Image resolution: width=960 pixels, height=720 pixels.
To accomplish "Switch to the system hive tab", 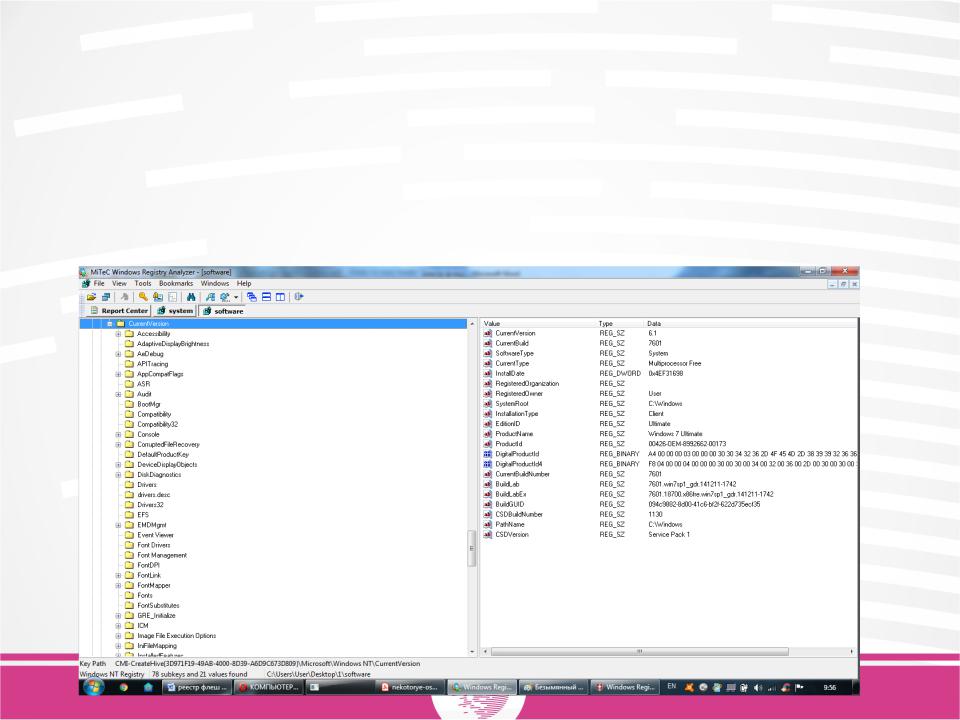I will pyautogui.click(x=174, y=310).
